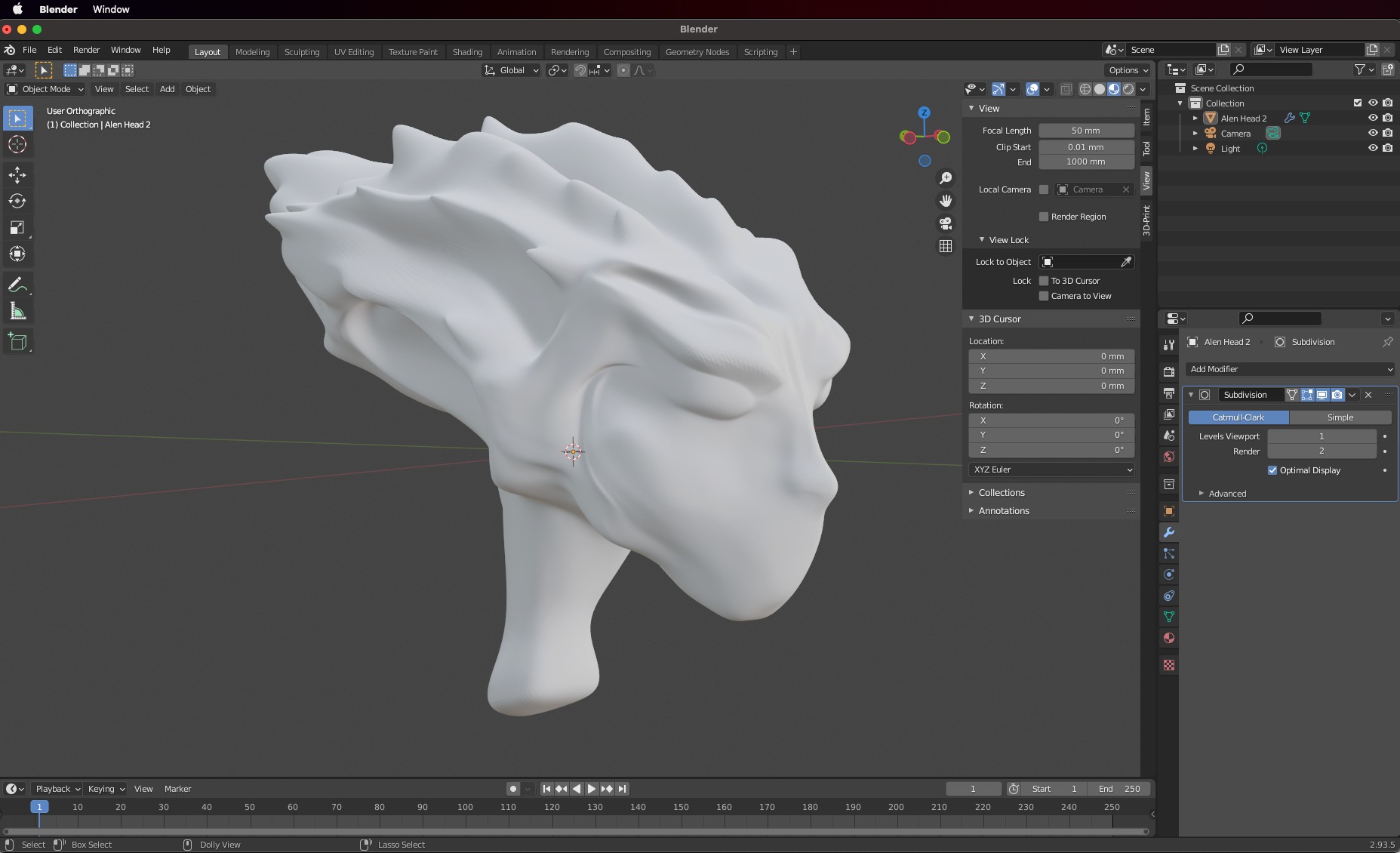Enable the Render Region checkbox
The image size is (1400, 853).
[1044, 217]
